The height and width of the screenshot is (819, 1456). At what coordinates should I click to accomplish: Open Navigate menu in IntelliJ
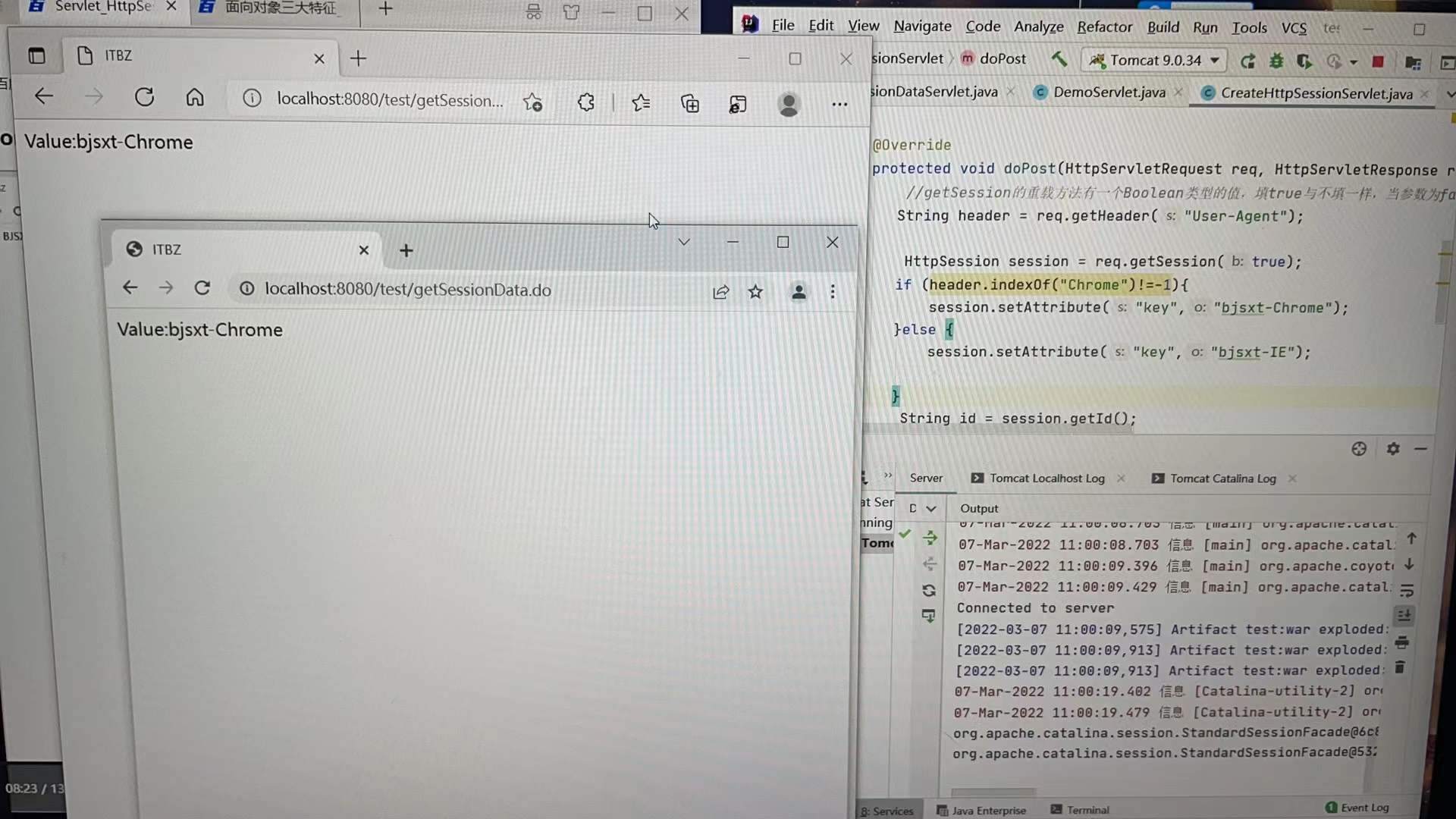coord(922,26)
